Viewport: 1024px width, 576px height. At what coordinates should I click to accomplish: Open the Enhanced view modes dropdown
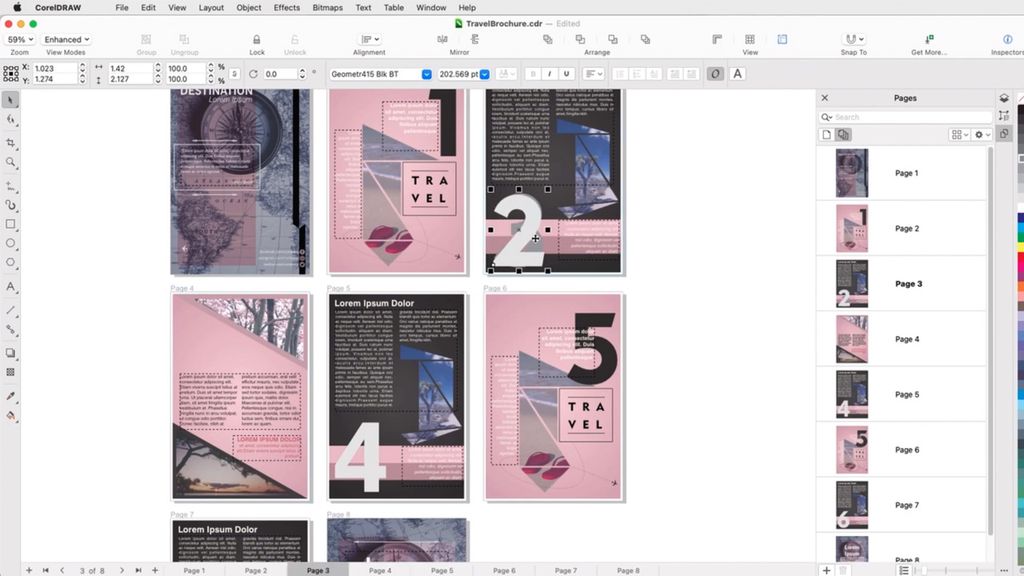tap(67, 39)
